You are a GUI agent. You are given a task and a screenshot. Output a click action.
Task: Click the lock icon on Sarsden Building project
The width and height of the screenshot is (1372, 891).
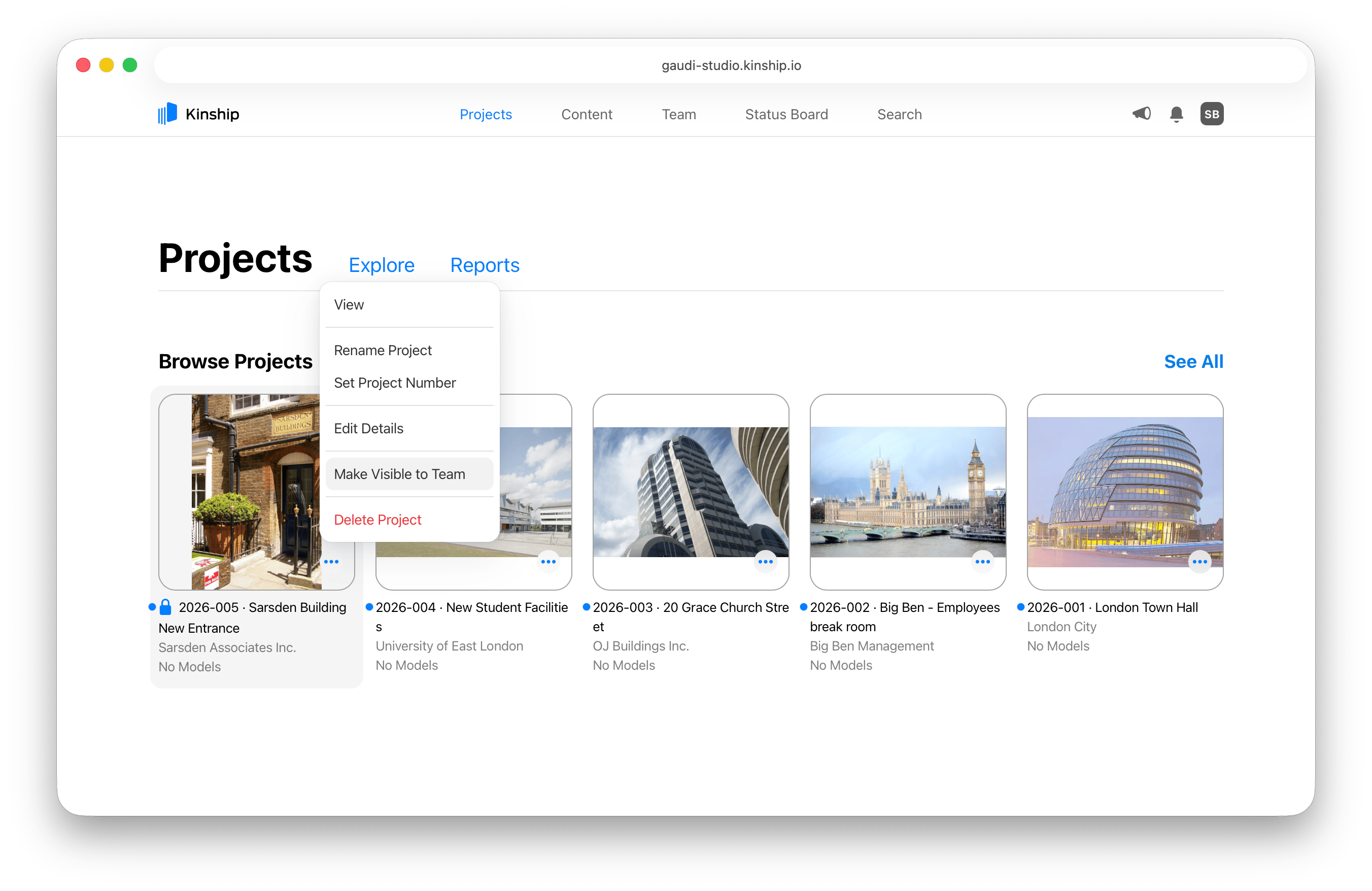pos(165,607)
